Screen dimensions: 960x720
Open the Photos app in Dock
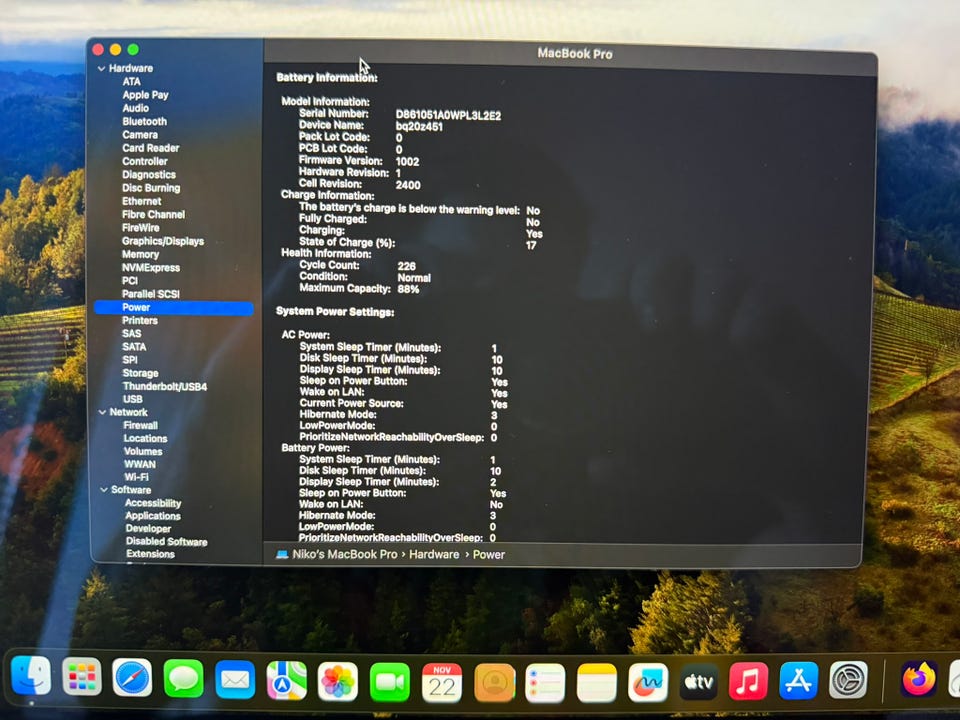pos(338,681)
